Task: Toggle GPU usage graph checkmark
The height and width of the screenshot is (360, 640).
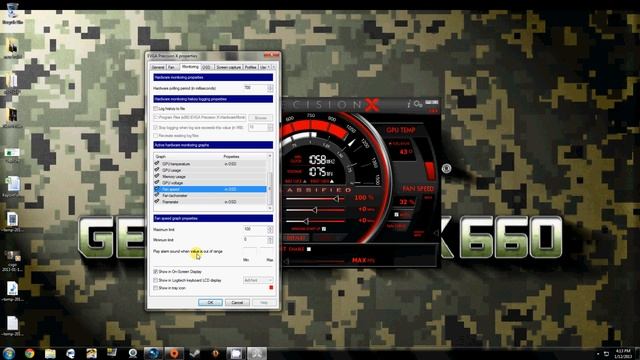Action: click(157, 170)
